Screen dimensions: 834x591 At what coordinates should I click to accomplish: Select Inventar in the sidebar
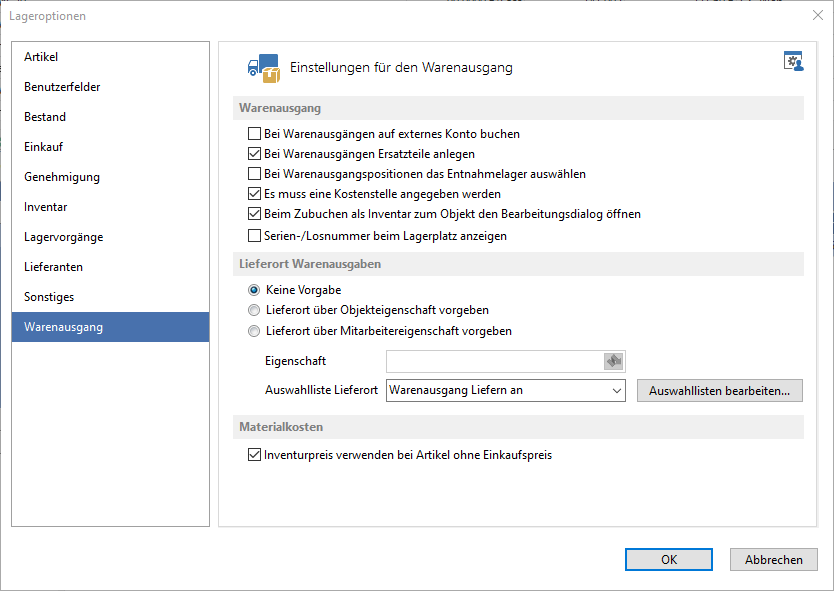(111, 207)
